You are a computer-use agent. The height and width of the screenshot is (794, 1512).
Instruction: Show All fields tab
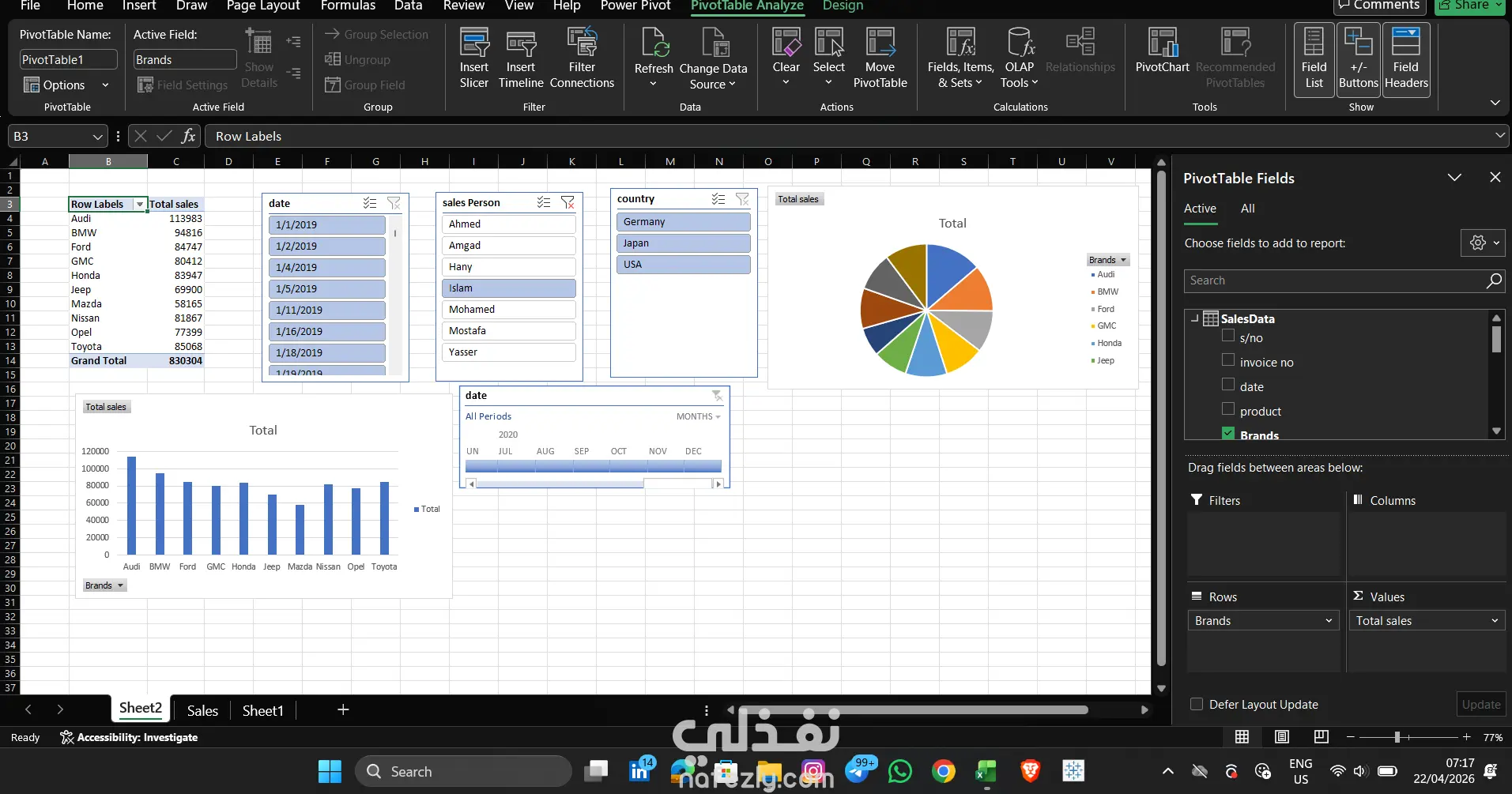tap(1247, 209)
